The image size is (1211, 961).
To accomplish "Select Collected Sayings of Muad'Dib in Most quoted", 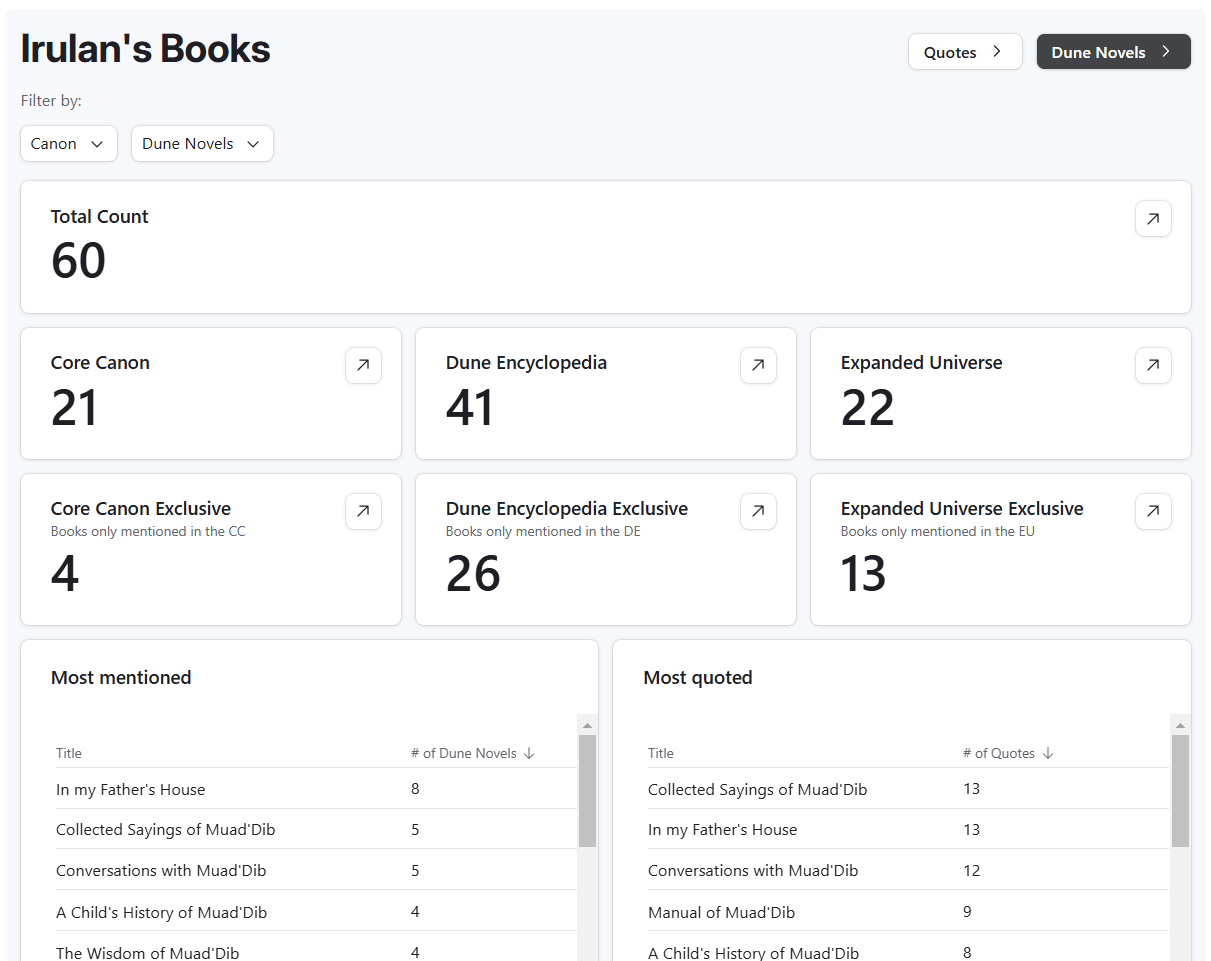I will 908,789.
